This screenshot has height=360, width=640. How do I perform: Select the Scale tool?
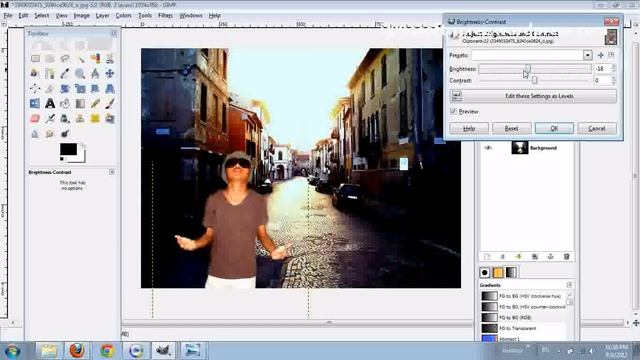click(x=80, y=89)
